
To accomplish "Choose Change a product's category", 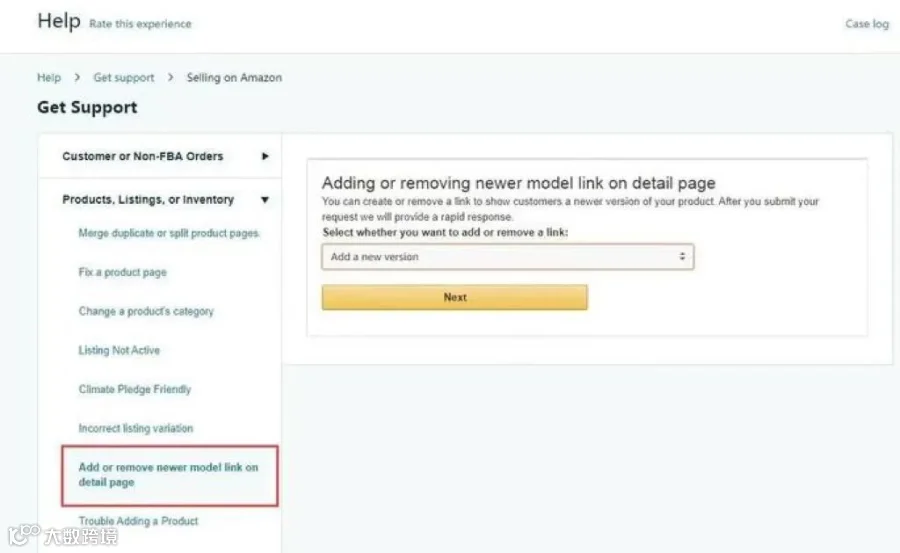I will [146, 311].
